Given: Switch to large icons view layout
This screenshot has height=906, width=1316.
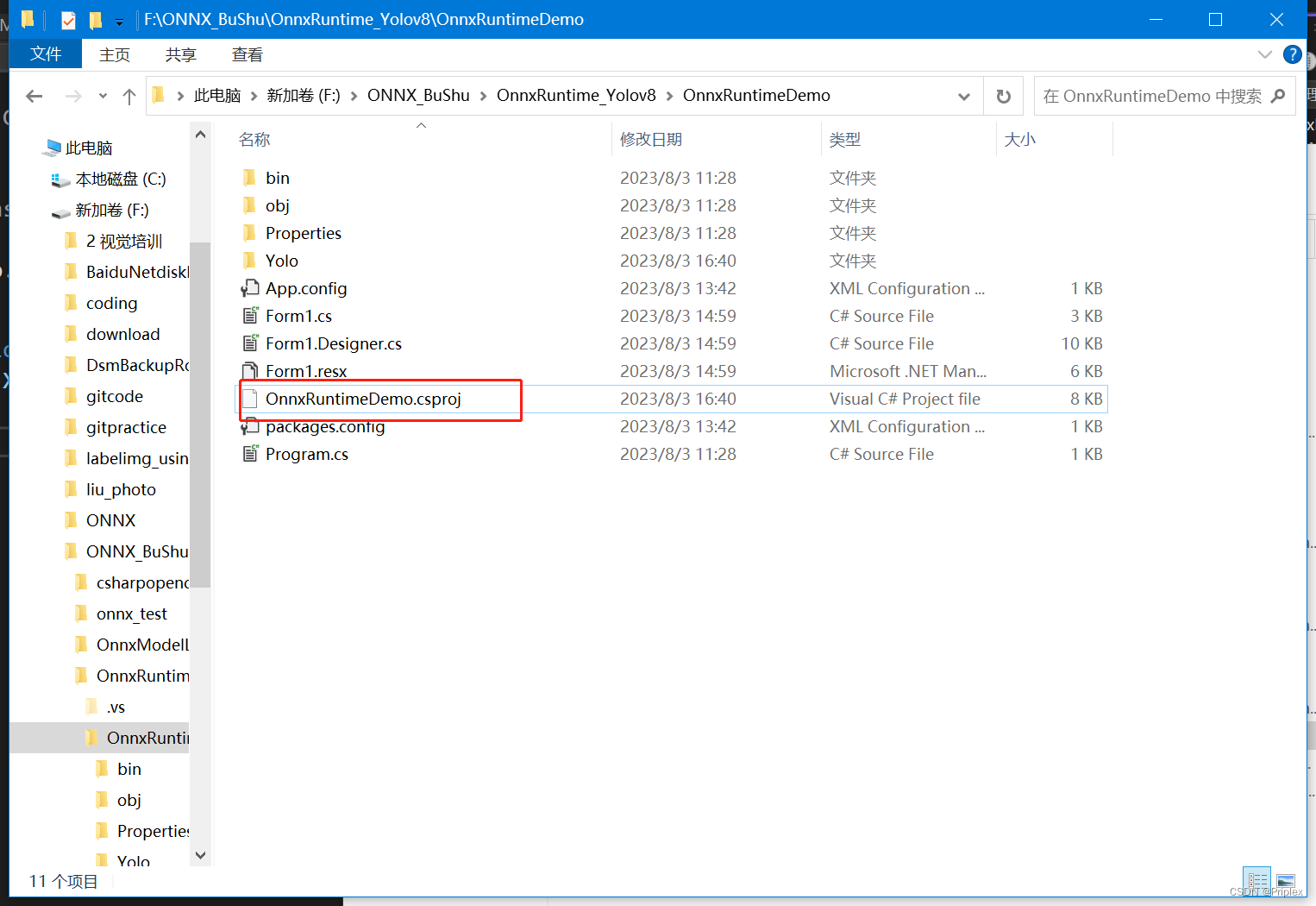Looking at the screenshot, I should [x=1286, y=881].
